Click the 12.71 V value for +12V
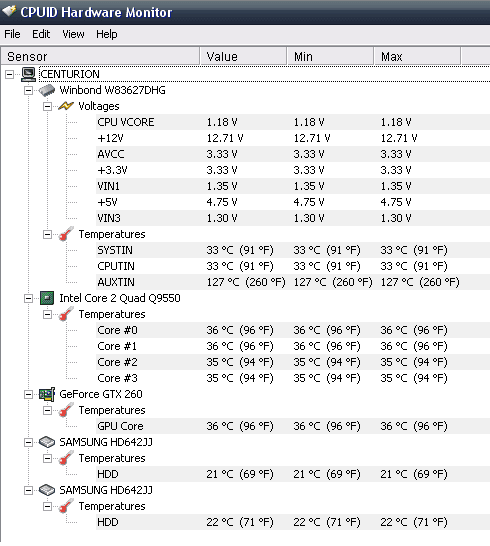490x546 pixels. [x=225, y=138]
